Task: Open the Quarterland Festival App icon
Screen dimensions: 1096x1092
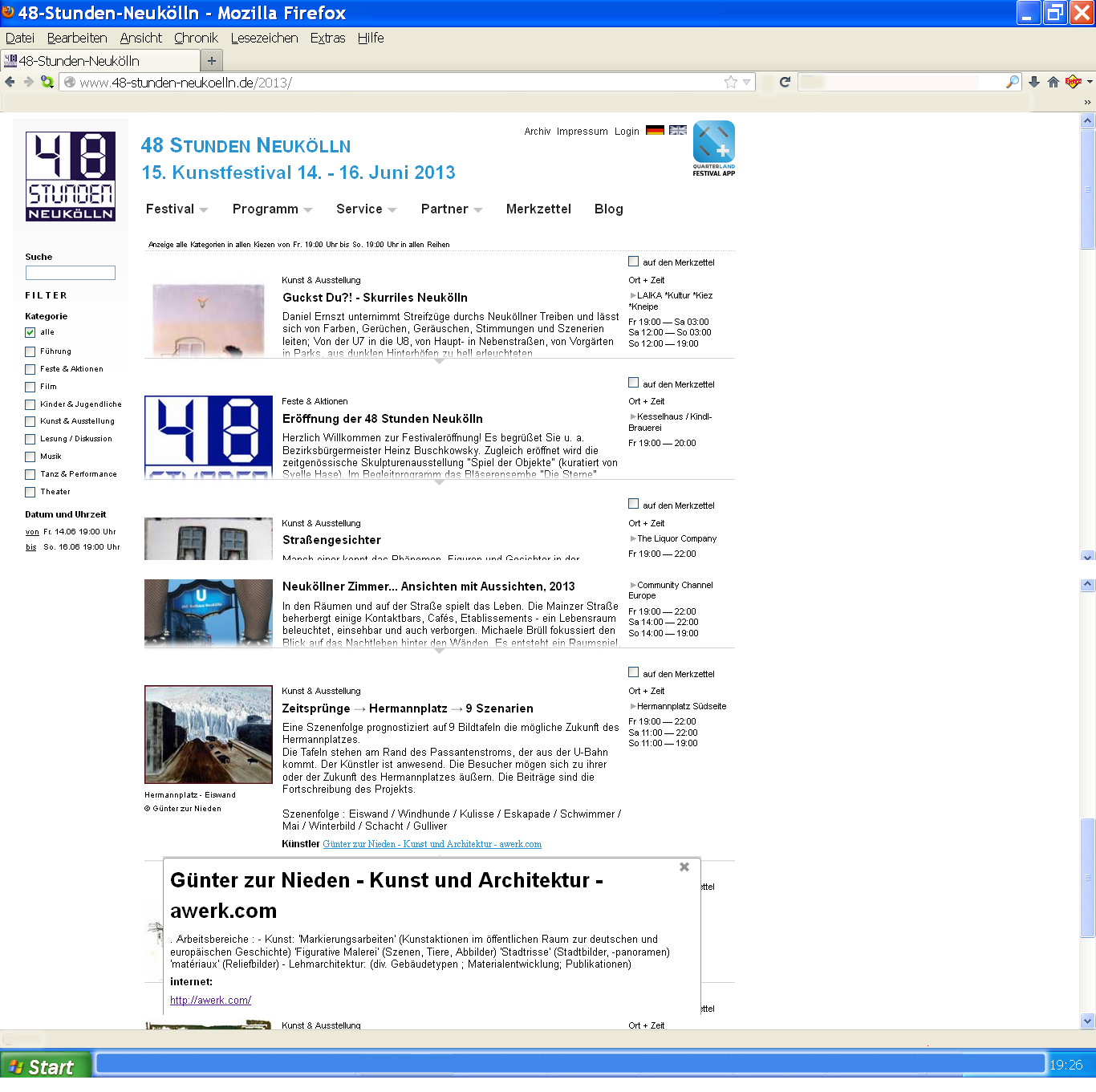Action: 714,148
